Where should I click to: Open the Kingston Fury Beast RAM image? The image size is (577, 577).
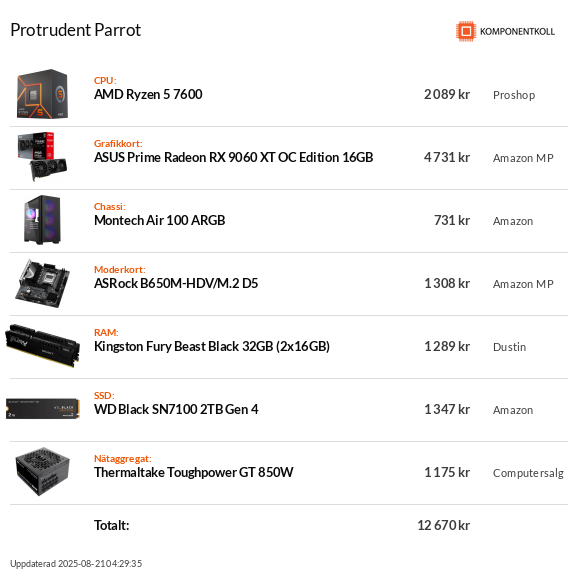pyautogui.click(x=42, y=346)
